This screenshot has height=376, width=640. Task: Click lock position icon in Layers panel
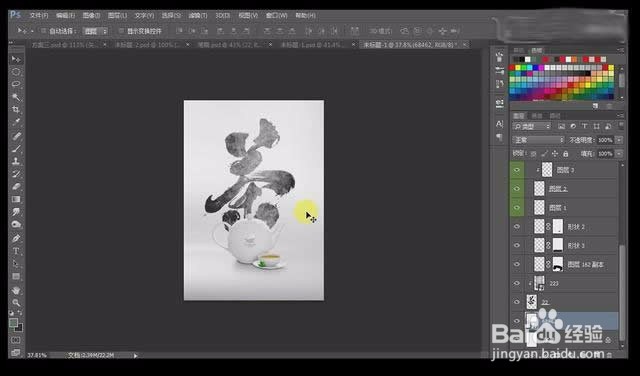pyautogui.click(x=555, y=154)
